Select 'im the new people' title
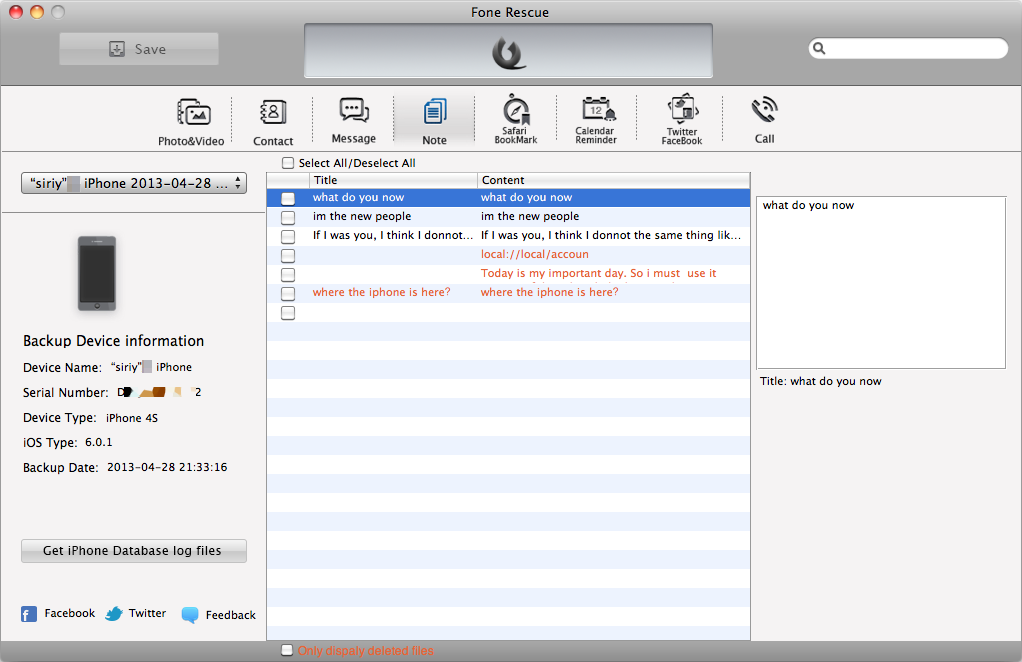The height and width of the screenshot is (662, 1022). coord(362,216)
